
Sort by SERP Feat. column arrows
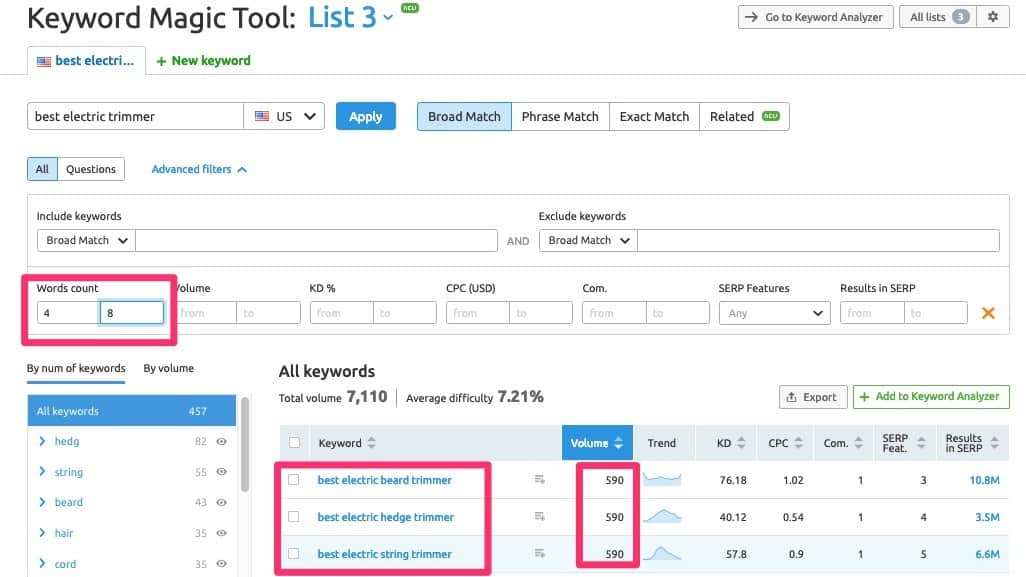(x=921, y=443)
